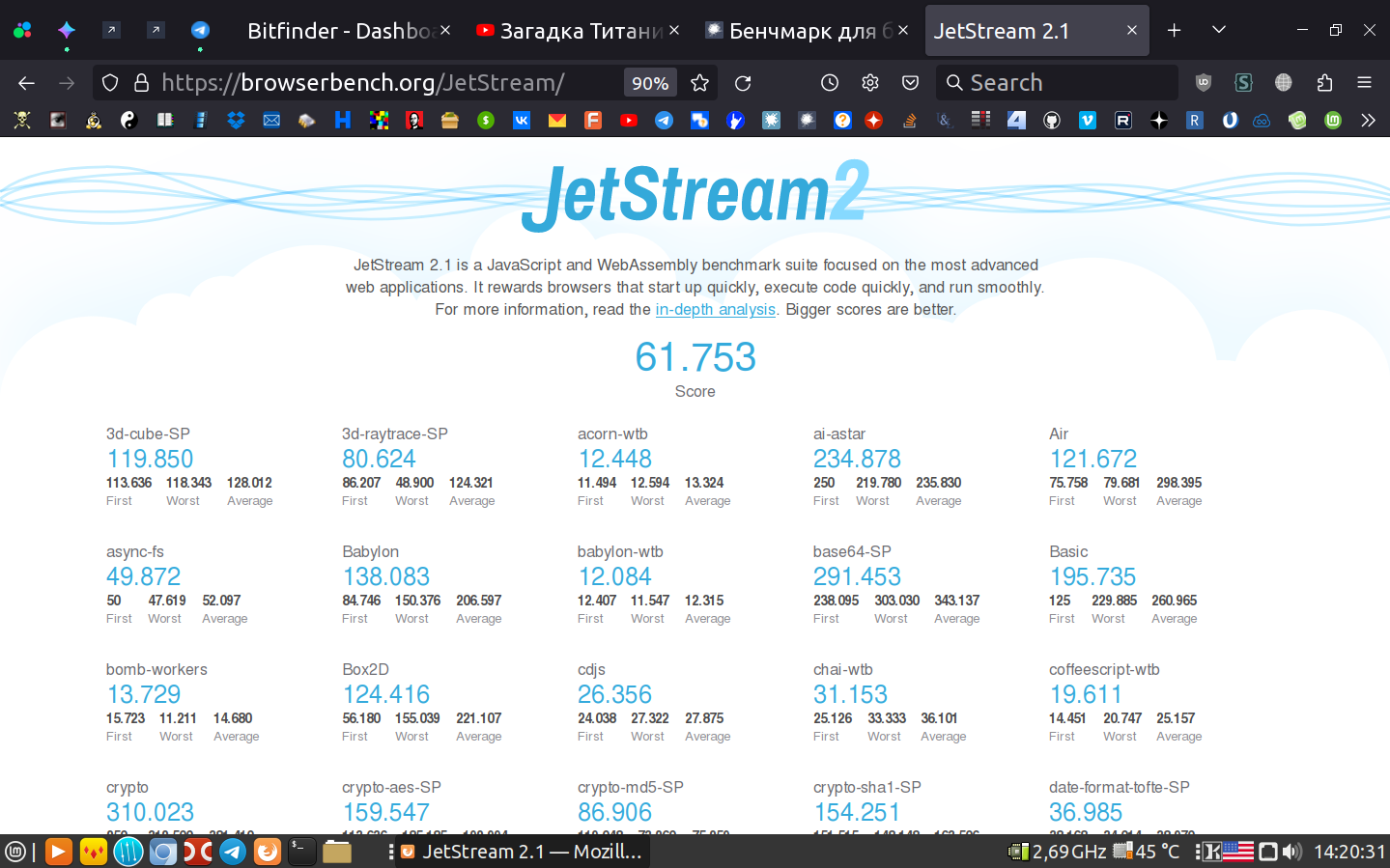
Task: Launch Telegram from the taskbar
Action: click(x=233, y=851)
